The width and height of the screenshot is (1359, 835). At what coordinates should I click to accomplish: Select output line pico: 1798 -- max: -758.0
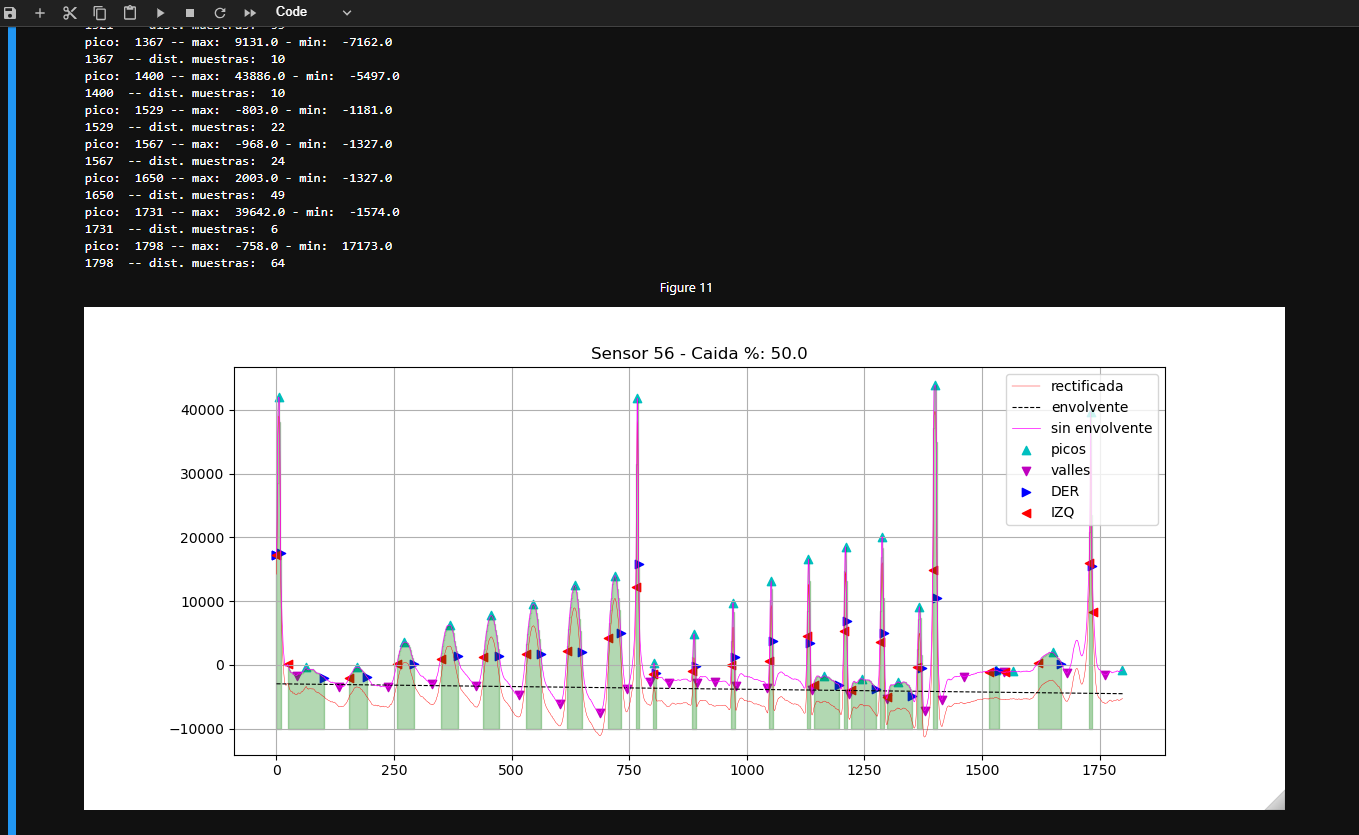coord(239,246)
